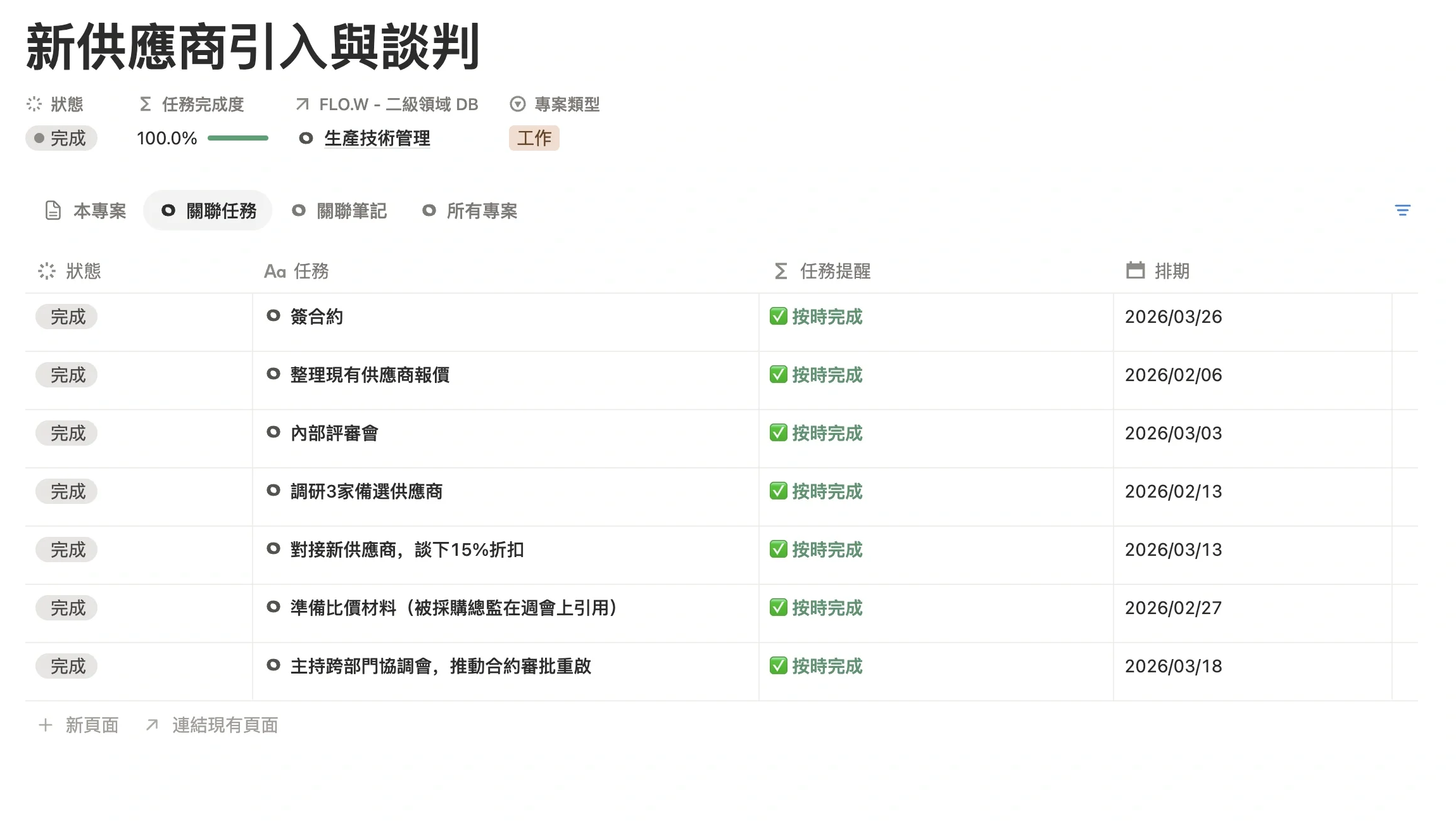Click the page icon beside 對接新供應商 task

[273, 548]
